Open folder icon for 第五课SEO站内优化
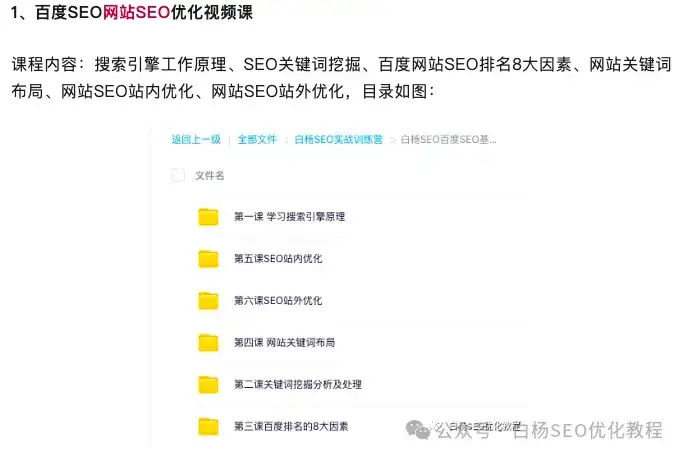684x457 pixels. [208, 259]
